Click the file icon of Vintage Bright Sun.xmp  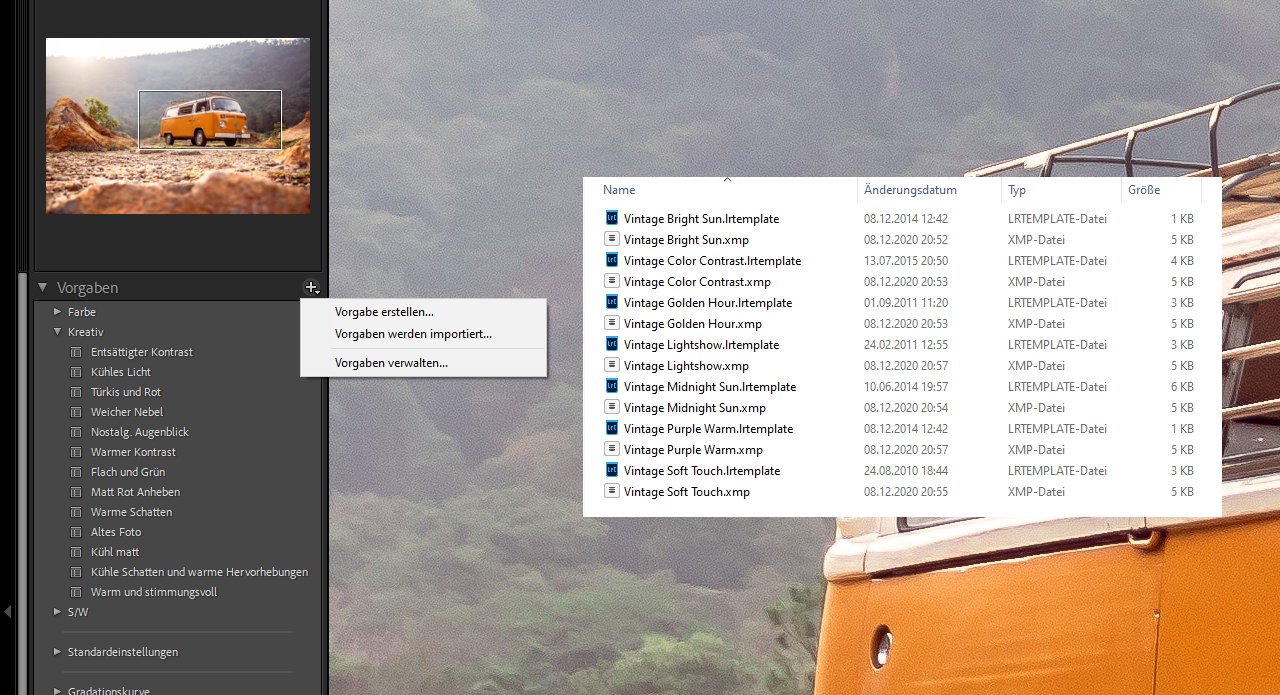(612, 239)
